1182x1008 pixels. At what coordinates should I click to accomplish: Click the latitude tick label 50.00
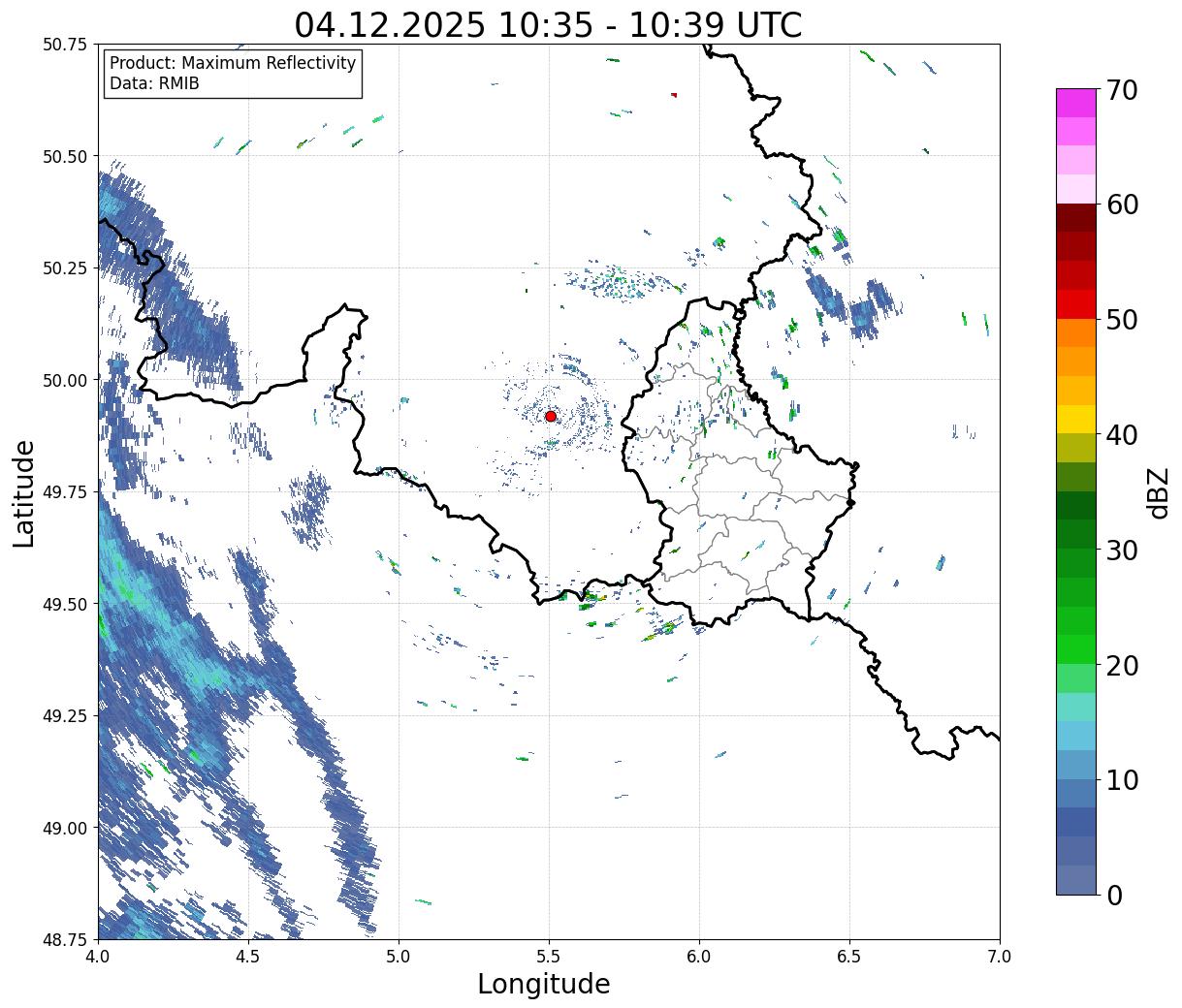[x=65, y=380]
